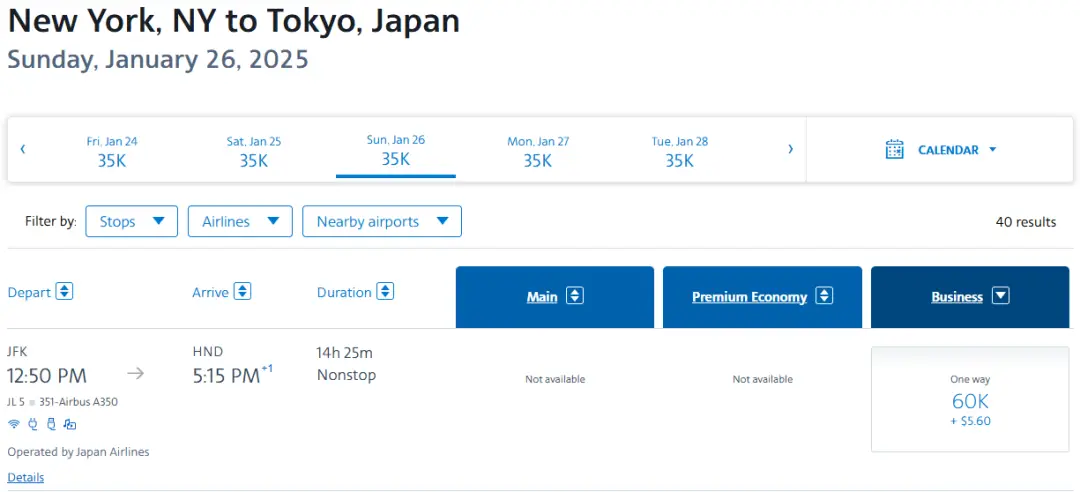The image size is (1080, 492).
Task: Select the Business cabin column header
Action: tap(957, 297)
